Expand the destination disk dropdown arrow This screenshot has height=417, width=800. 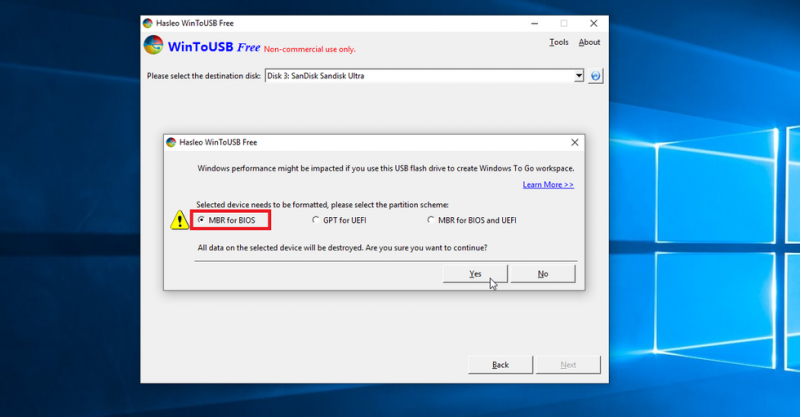[579, 76]
